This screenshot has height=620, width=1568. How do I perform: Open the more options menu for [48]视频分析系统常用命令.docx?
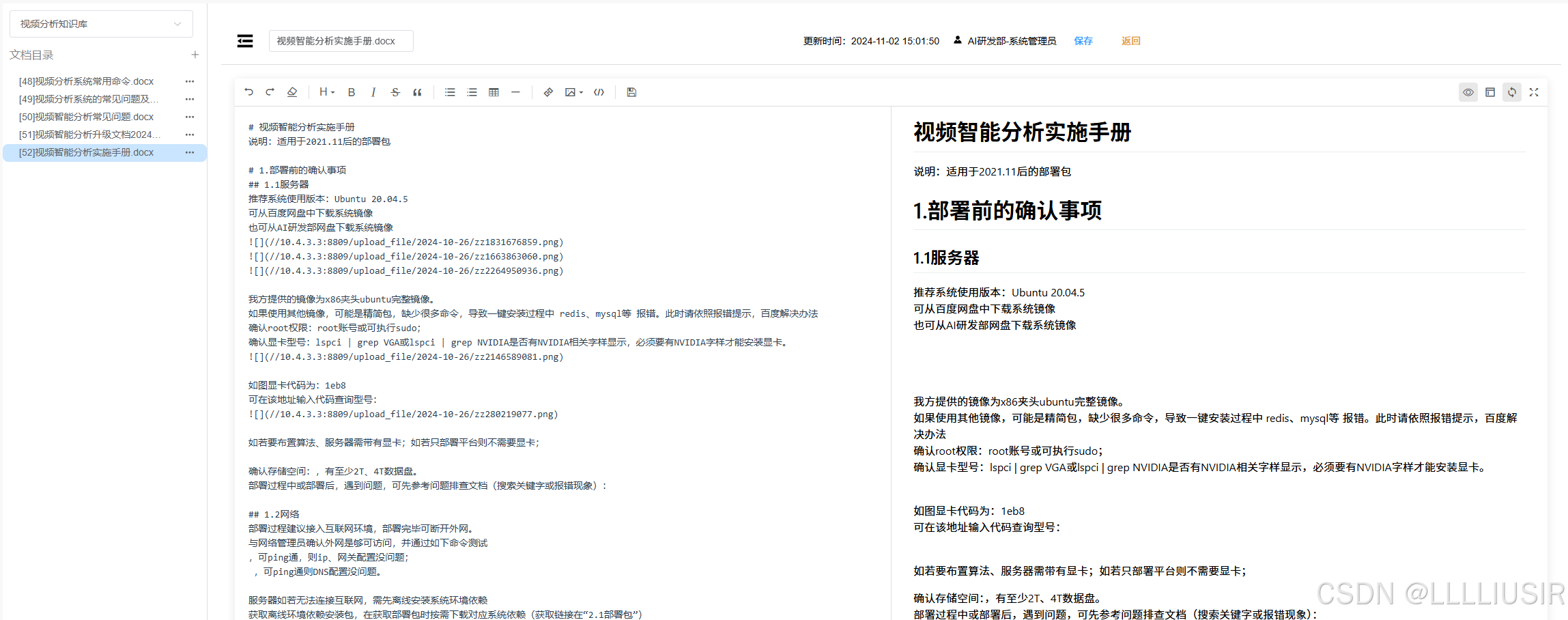189,81
